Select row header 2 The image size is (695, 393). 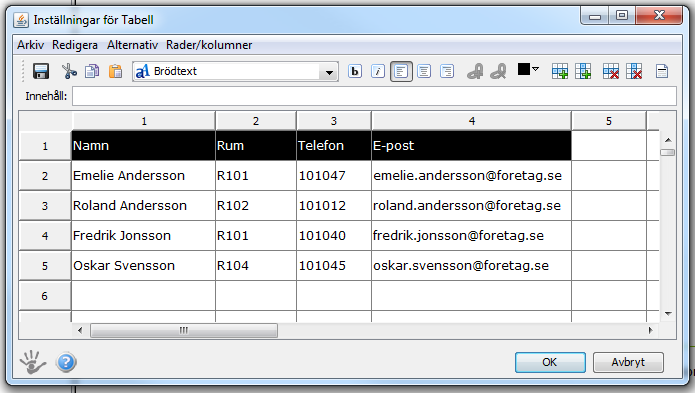coord(45,176)
